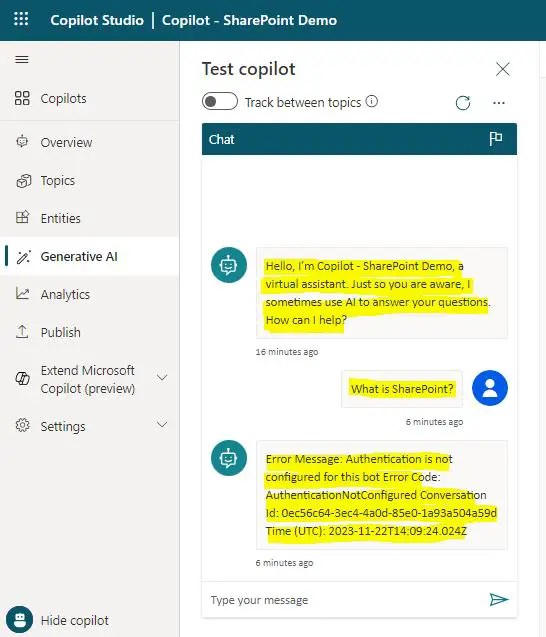546x637 pixels.
Task: Click the Authentication error message bubble
Action: pos(381,495)
